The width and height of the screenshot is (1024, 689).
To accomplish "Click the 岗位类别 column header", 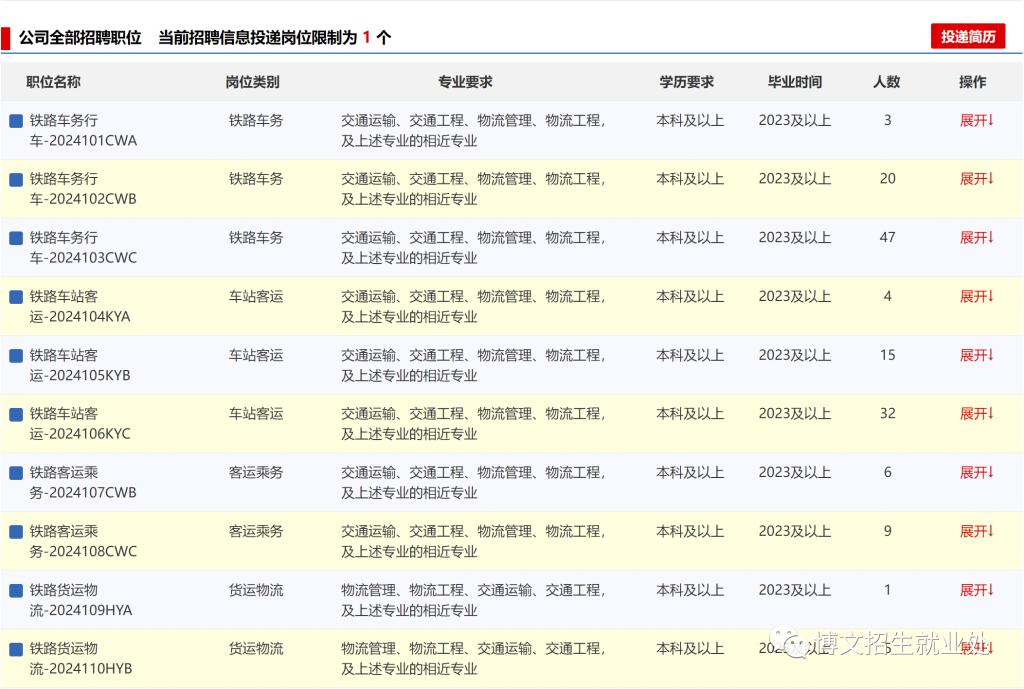I will click(x=252, y=82).
